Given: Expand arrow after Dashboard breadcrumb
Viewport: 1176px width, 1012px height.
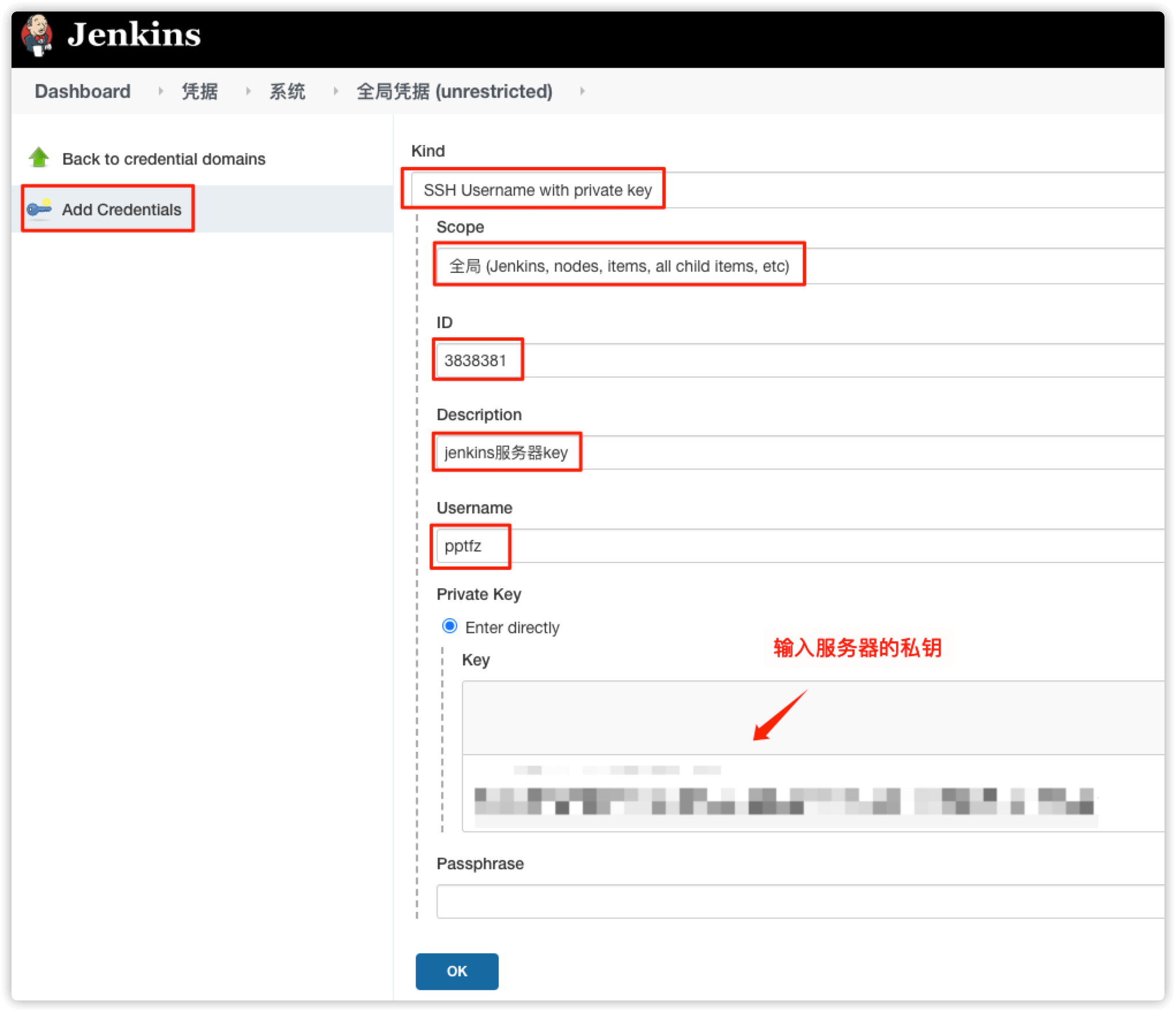Looking at the screenshot, I should click(x=161, y=91).
